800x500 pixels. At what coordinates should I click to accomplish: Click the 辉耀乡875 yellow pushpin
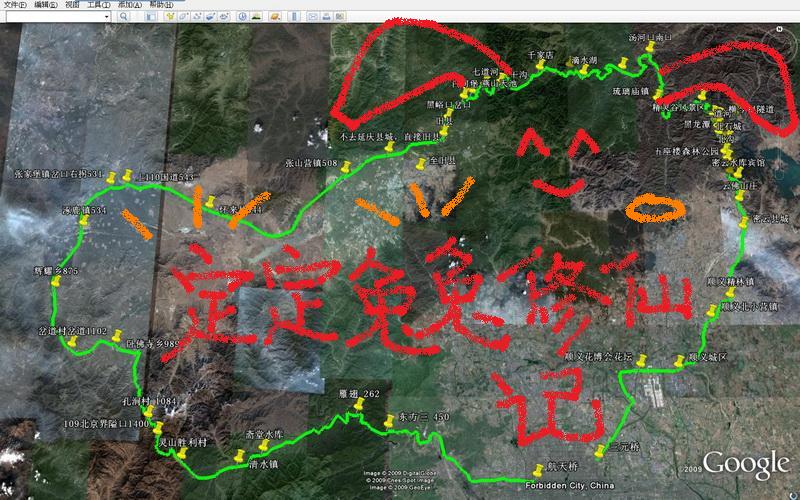[56, 281]
